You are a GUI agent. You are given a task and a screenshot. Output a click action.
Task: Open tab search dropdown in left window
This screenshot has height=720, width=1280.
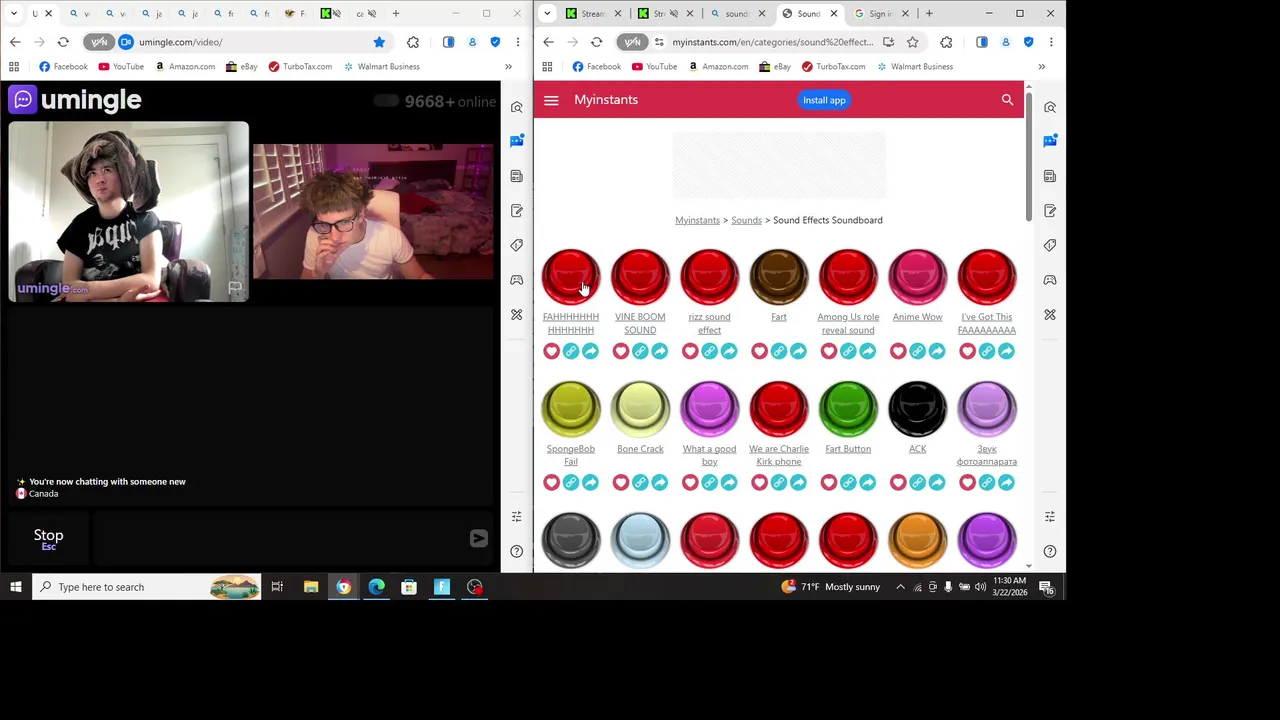click(x=14, y=14)
